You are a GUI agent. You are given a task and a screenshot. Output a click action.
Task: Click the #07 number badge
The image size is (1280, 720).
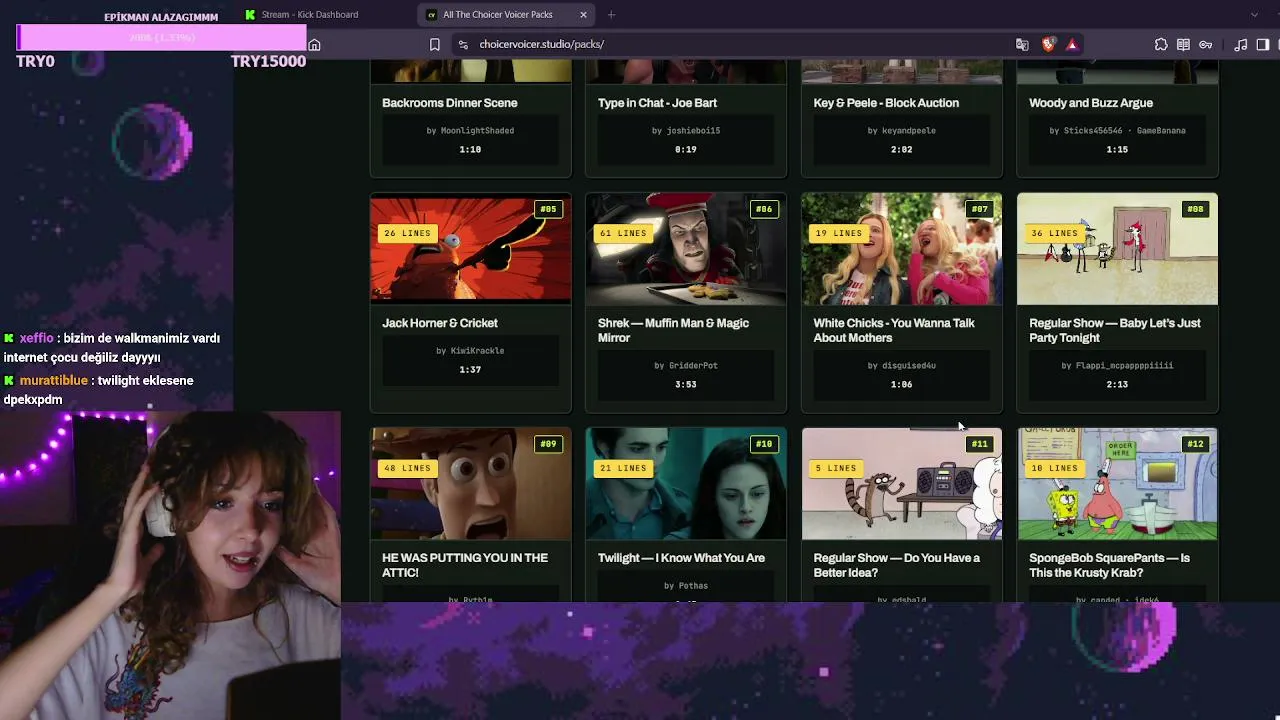point(979,209)
